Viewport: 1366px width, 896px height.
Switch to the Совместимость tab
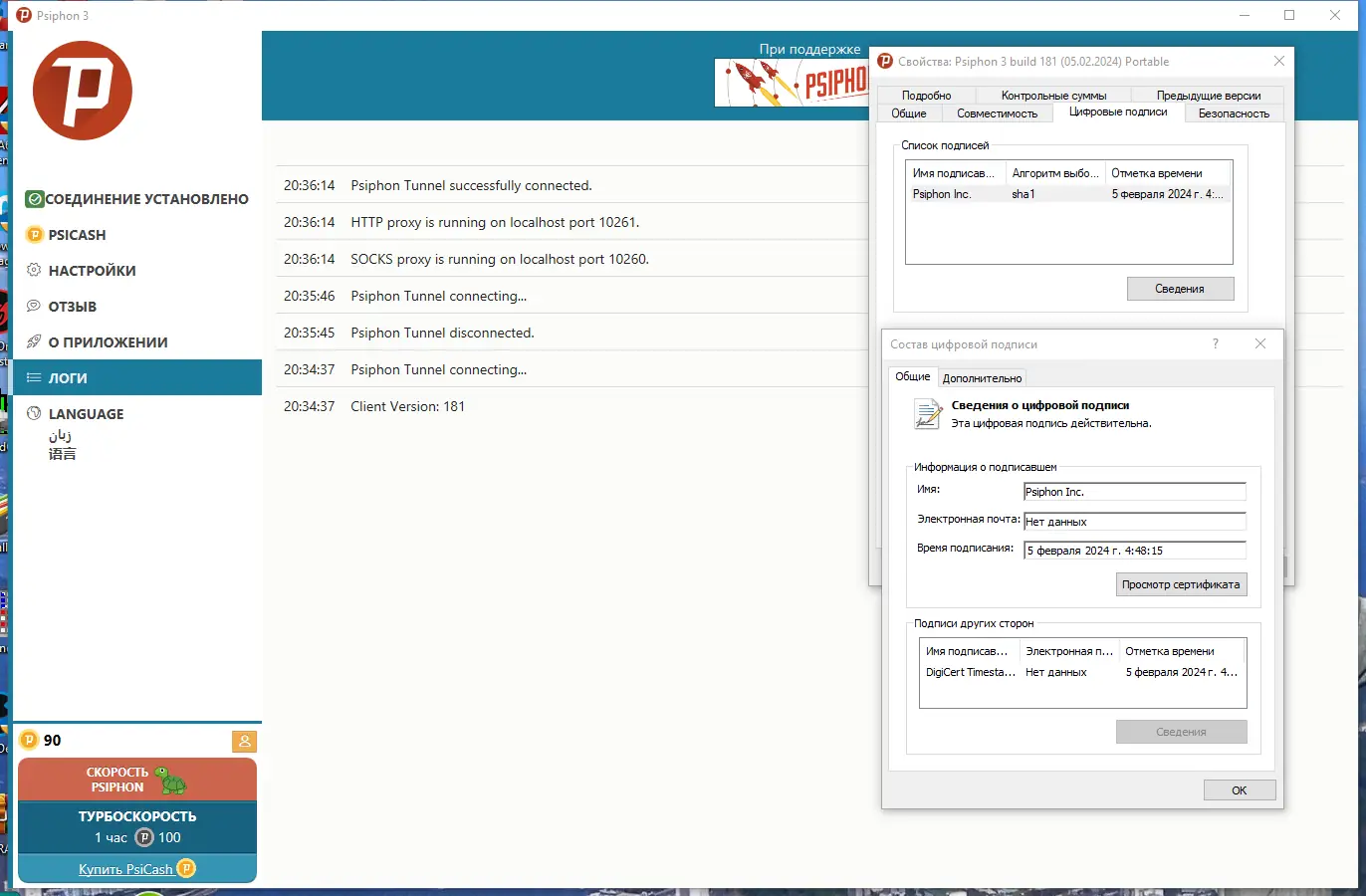tap(997, 113)
